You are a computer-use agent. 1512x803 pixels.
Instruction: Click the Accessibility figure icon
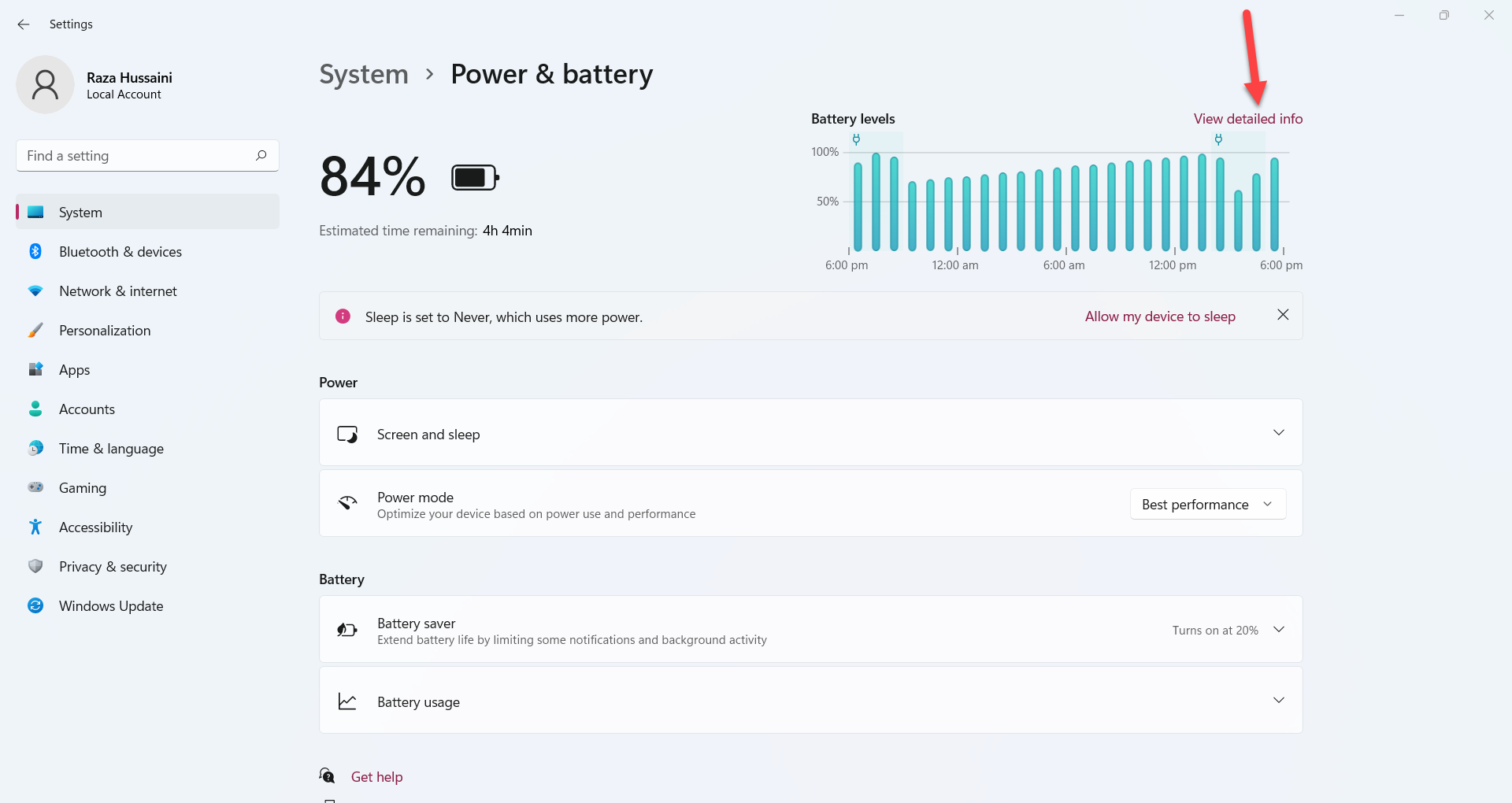tap(35, 527)
